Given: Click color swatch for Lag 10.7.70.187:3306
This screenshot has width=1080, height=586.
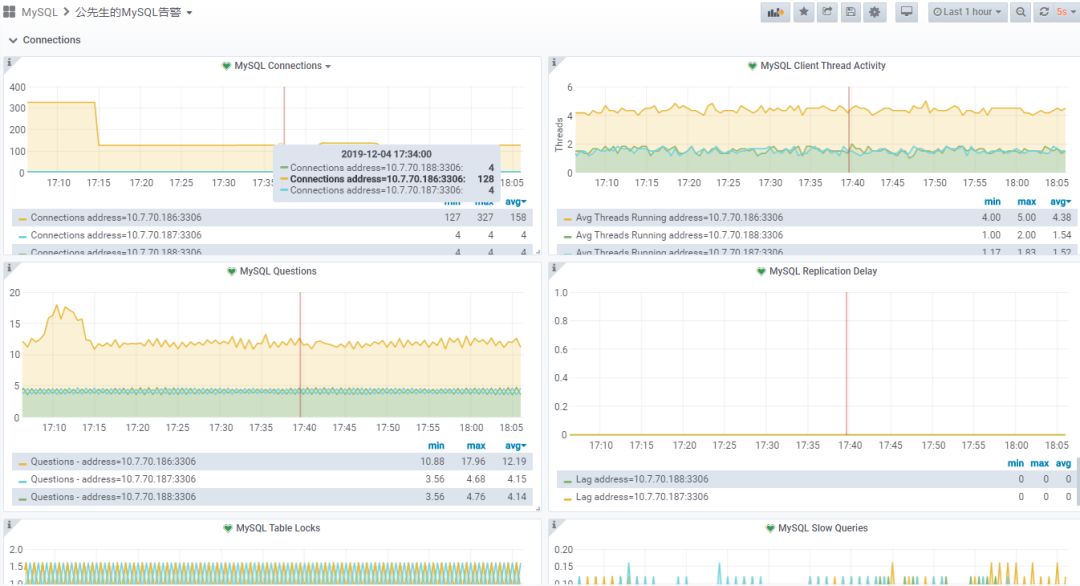Looking at the screenshot, I should pos(568,498).
